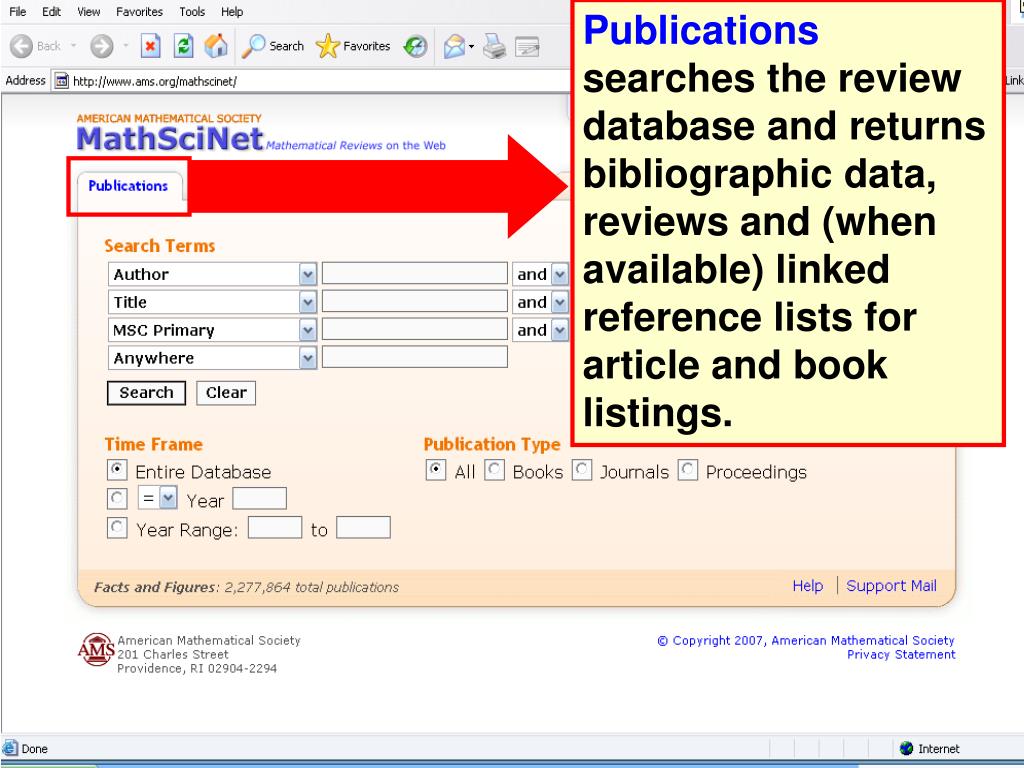The image size is (1024, 768).
Task: Click the single Year input box
Action: click(259, 498)
